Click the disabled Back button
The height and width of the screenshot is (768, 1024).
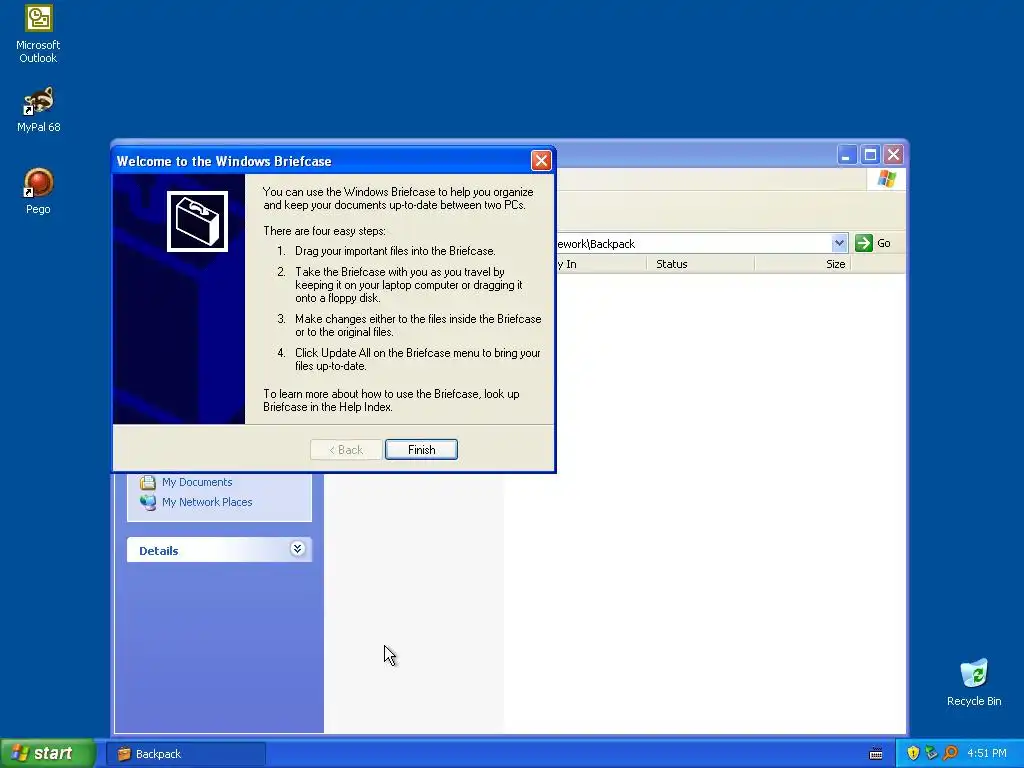346,449
